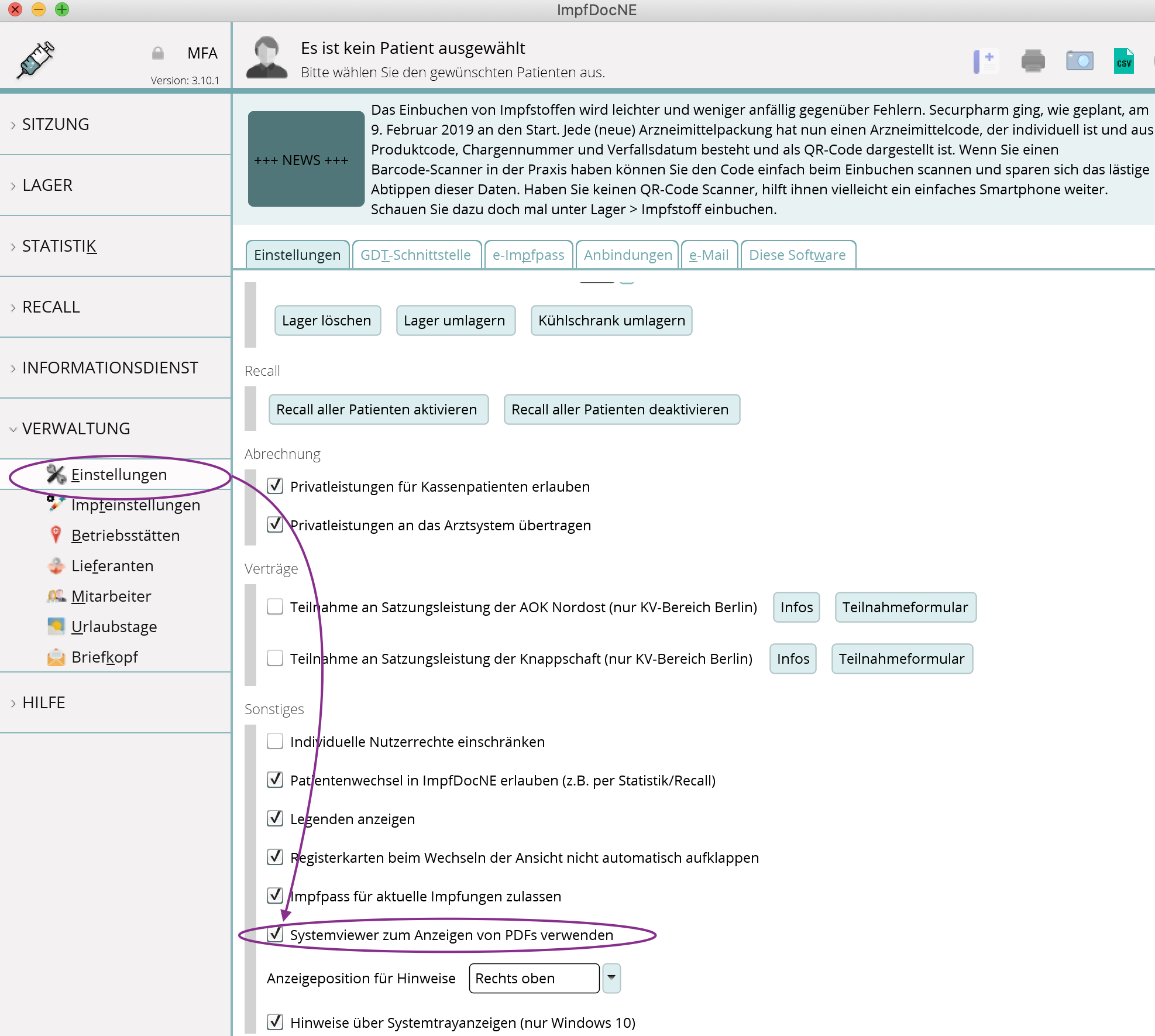This screenshot has height=1036, width=1155.
Task: Open Teilnahmeformular for AOK Nordost
Action: coord(906,607)
